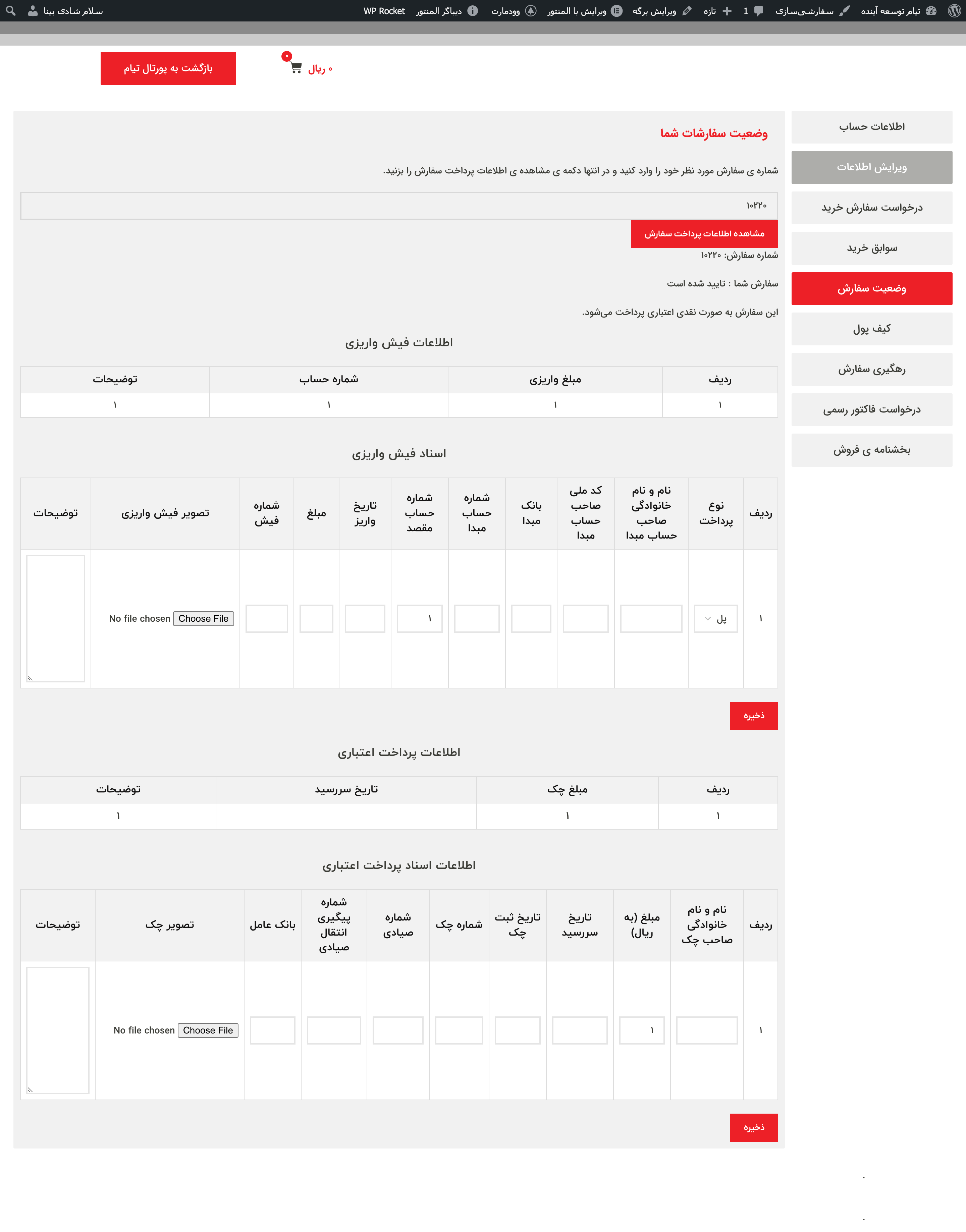This screenshot has height=1232, width=966.
Task: Open the comments bubble icon
Action: [x=758, y=11]
